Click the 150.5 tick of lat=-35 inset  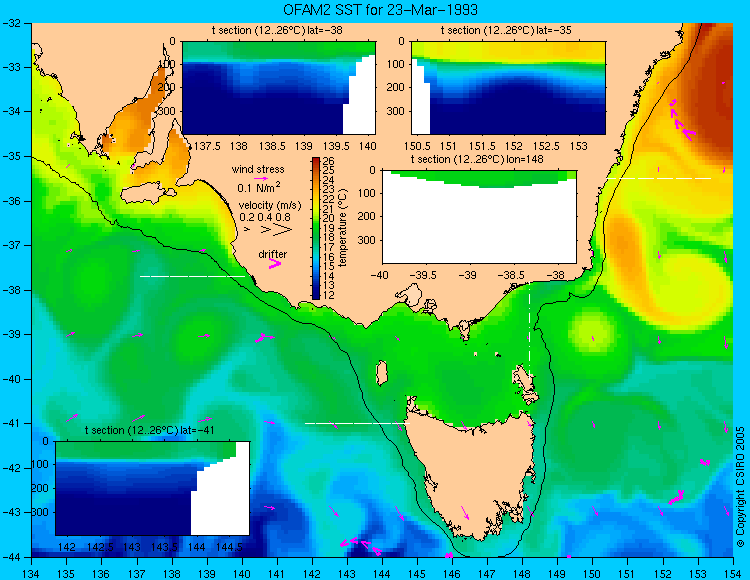(x=418, y=146)
